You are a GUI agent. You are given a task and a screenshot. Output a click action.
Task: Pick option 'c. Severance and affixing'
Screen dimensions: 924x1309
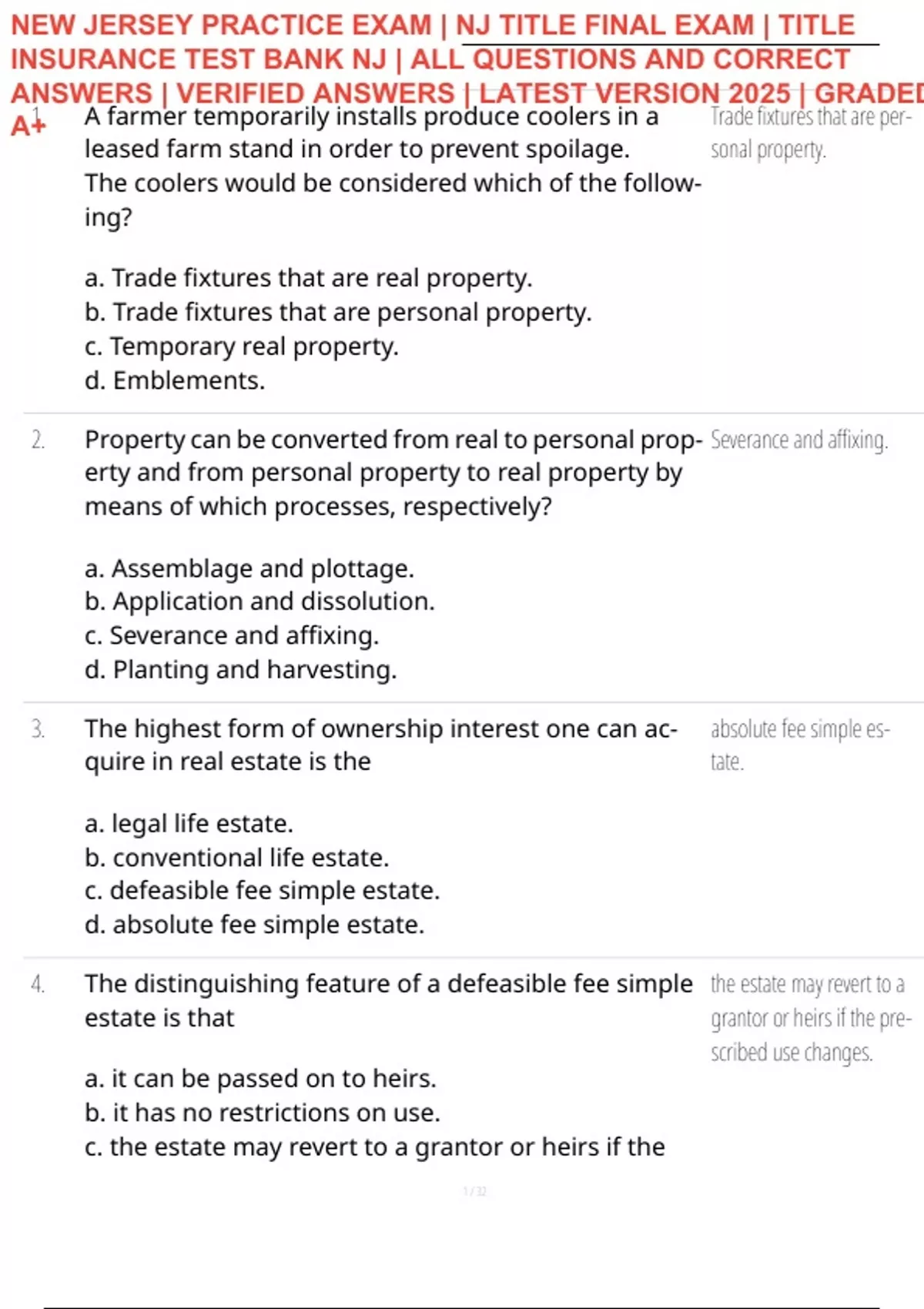(x=232, y=635)
